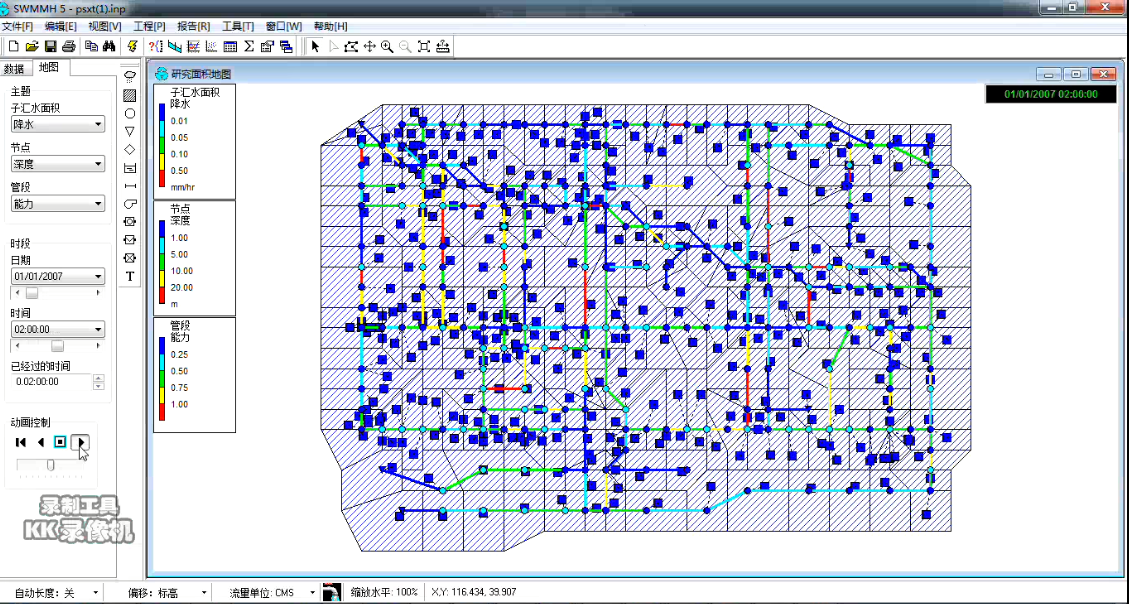Open the statistics sigma icon

click(x=248, y=47)
